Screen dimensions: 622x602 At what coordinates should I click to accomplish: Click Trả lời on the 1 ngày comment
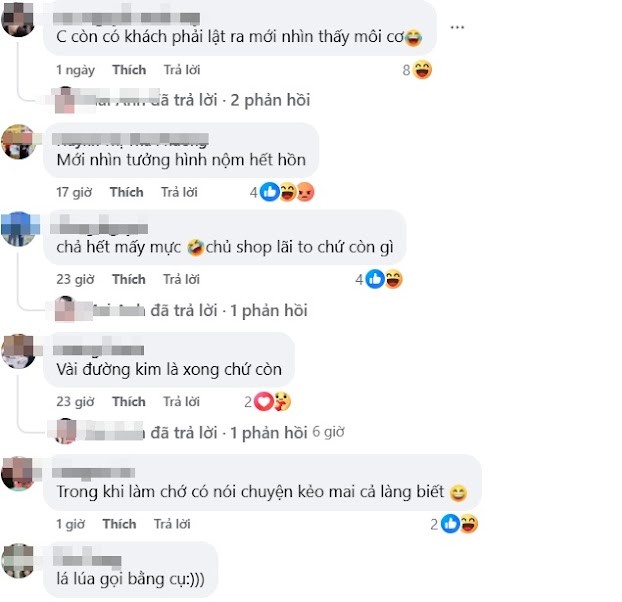coord(182,70)
